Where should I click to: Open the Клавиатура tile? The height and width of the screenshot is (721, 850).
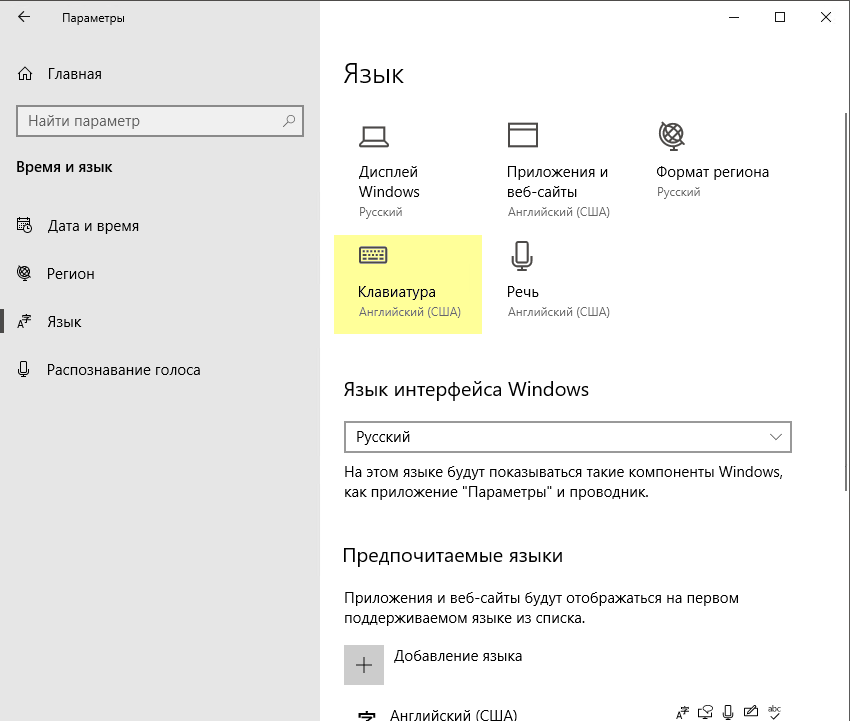tap(408, 285)
